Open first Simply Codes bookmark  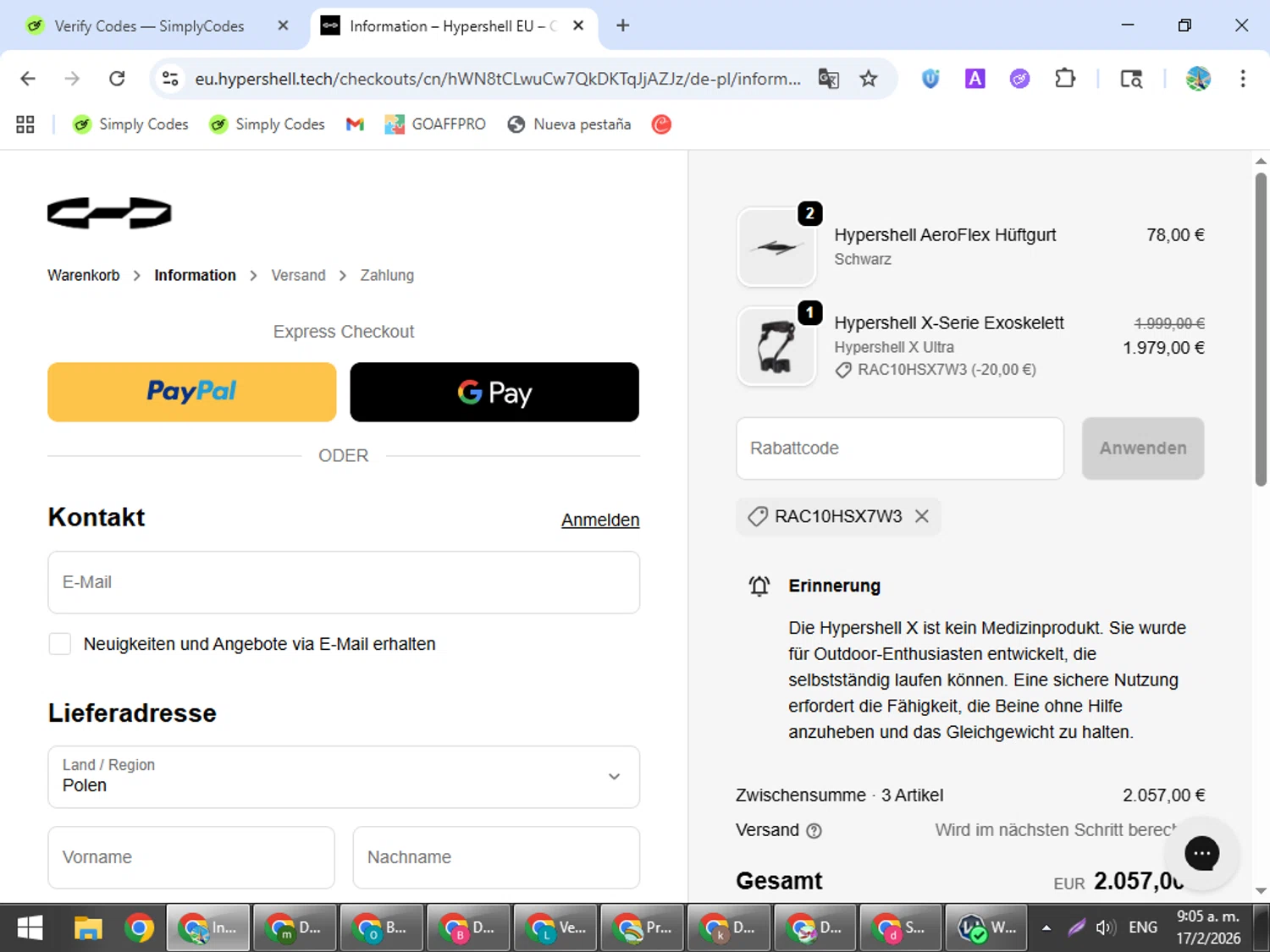tap(130, 124)
